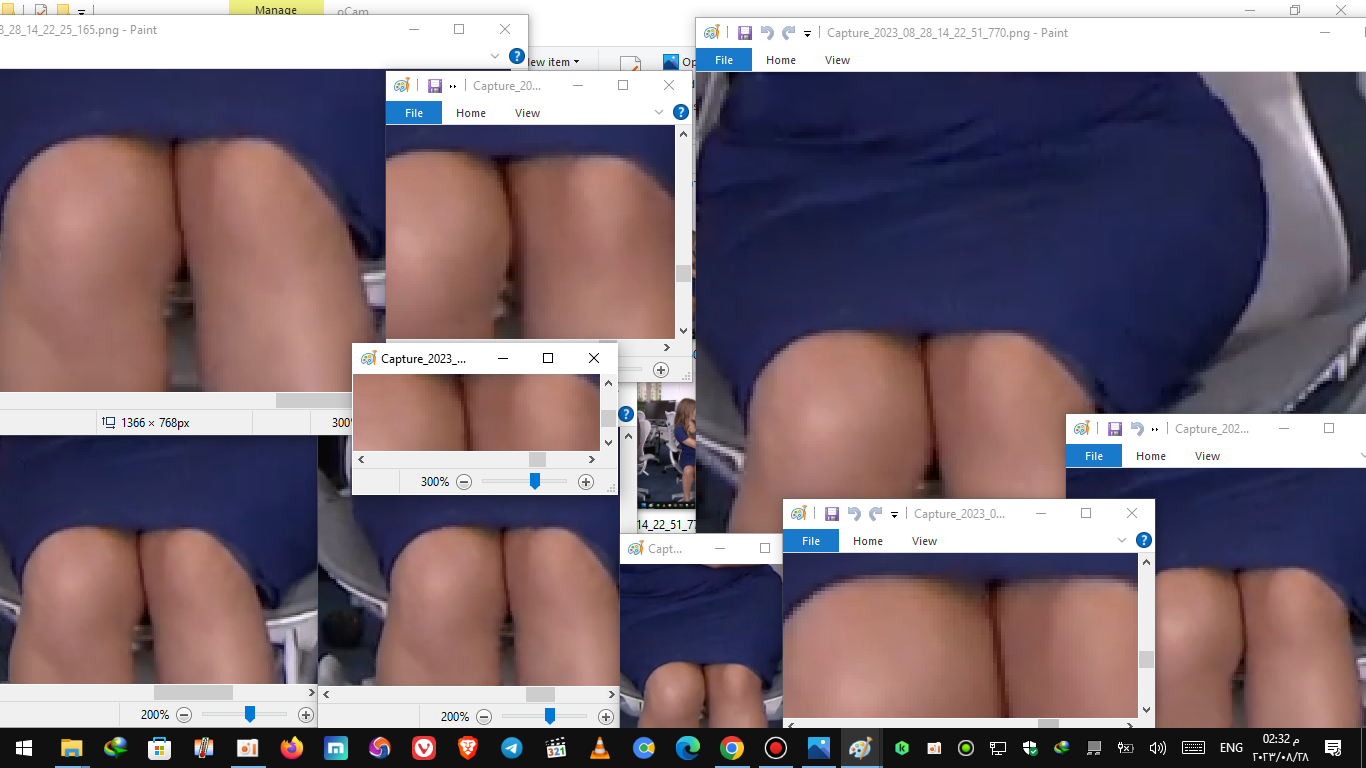Click zoom in plus button next to 300%
Screen dimensions: 1366x768
pos(586,482)
